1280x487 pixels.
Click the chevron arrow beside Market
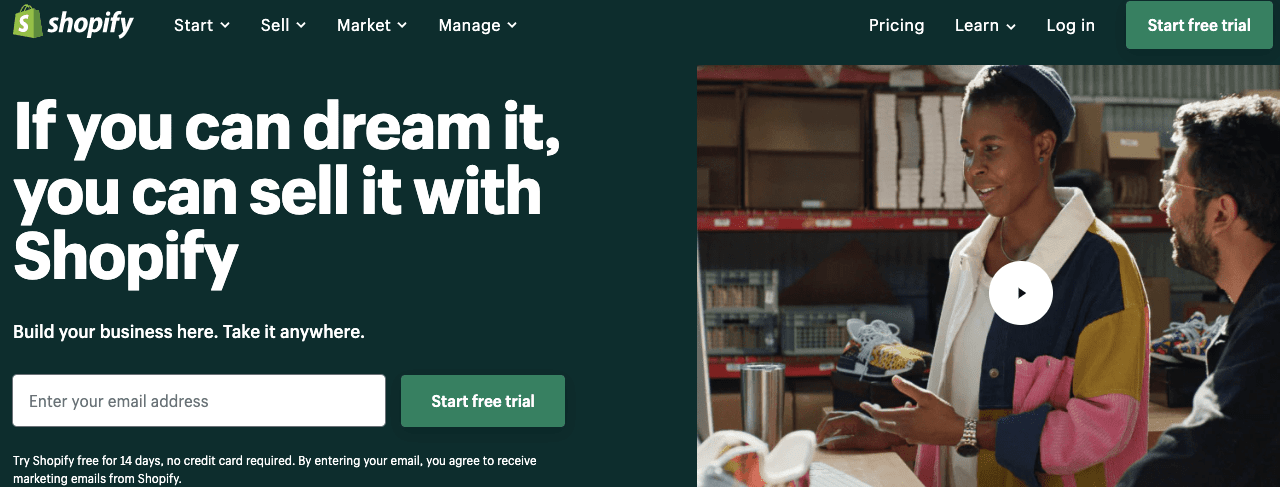click(x=402, y=25)
